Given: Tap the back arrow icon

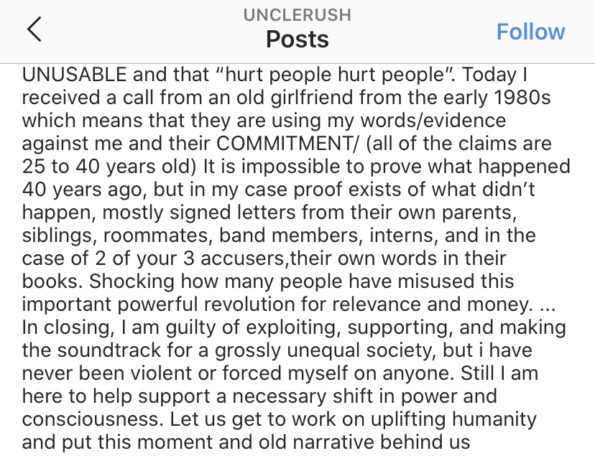Looking at the screenshot, I should point(34,29).
